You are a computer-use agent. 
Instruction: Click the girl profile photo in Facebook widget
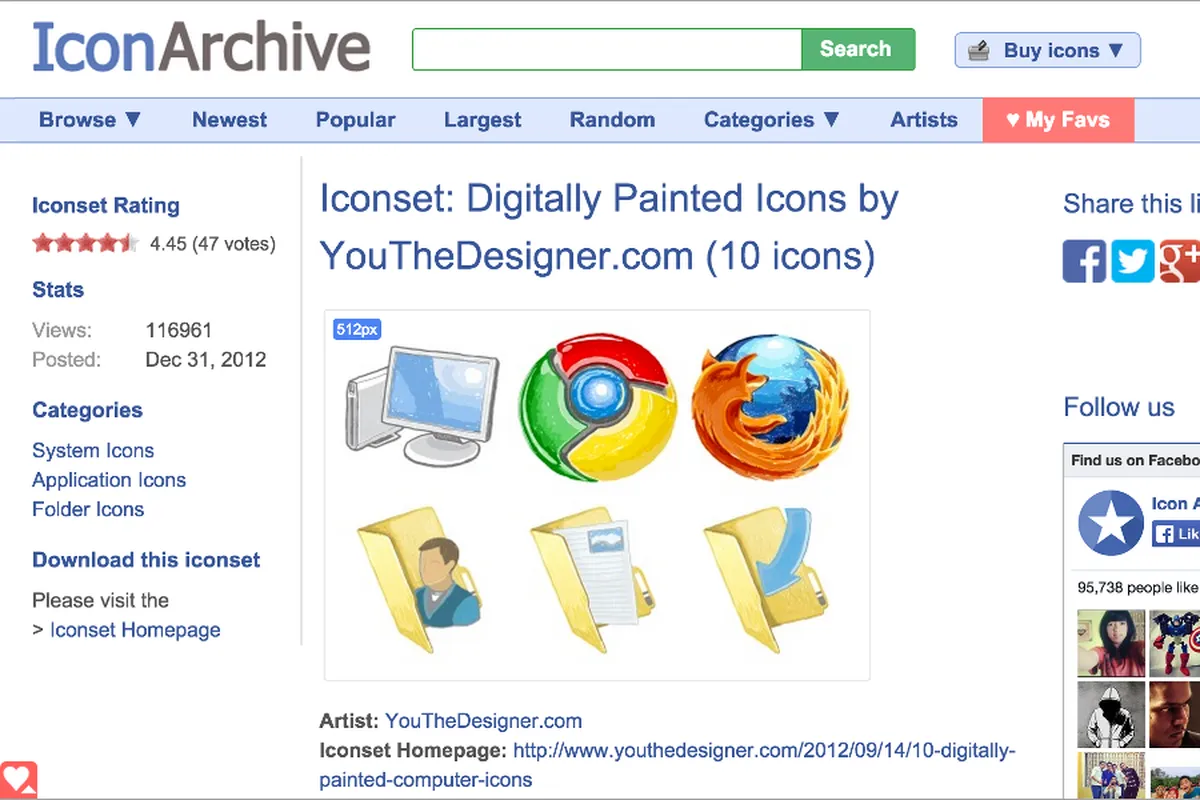pyautogui.click(x=1110, y=642)
